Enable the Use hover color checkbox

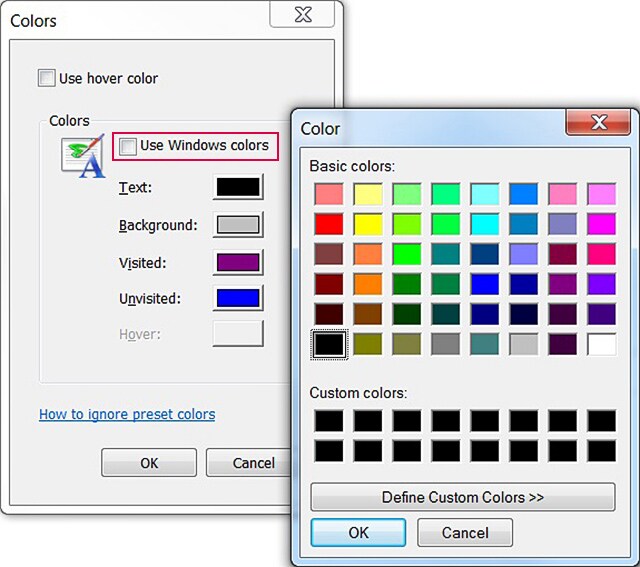point(47,78)
